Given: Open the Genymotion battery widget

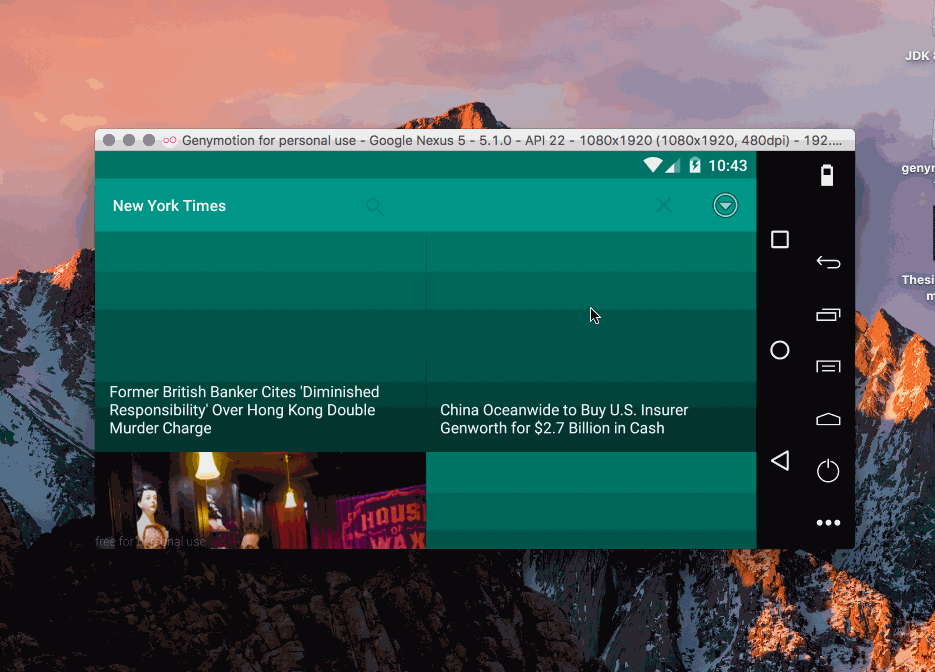Looking at the screenshot, I should click(x=827, y=175).
